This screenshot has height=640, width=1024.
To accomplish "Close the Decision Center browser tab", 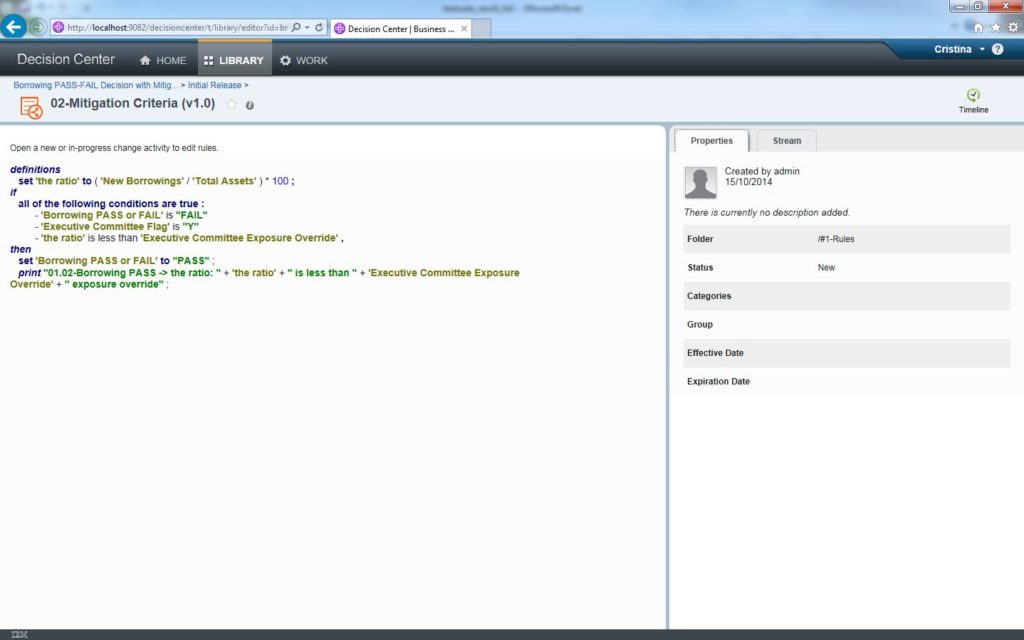I will click(464, 28).
